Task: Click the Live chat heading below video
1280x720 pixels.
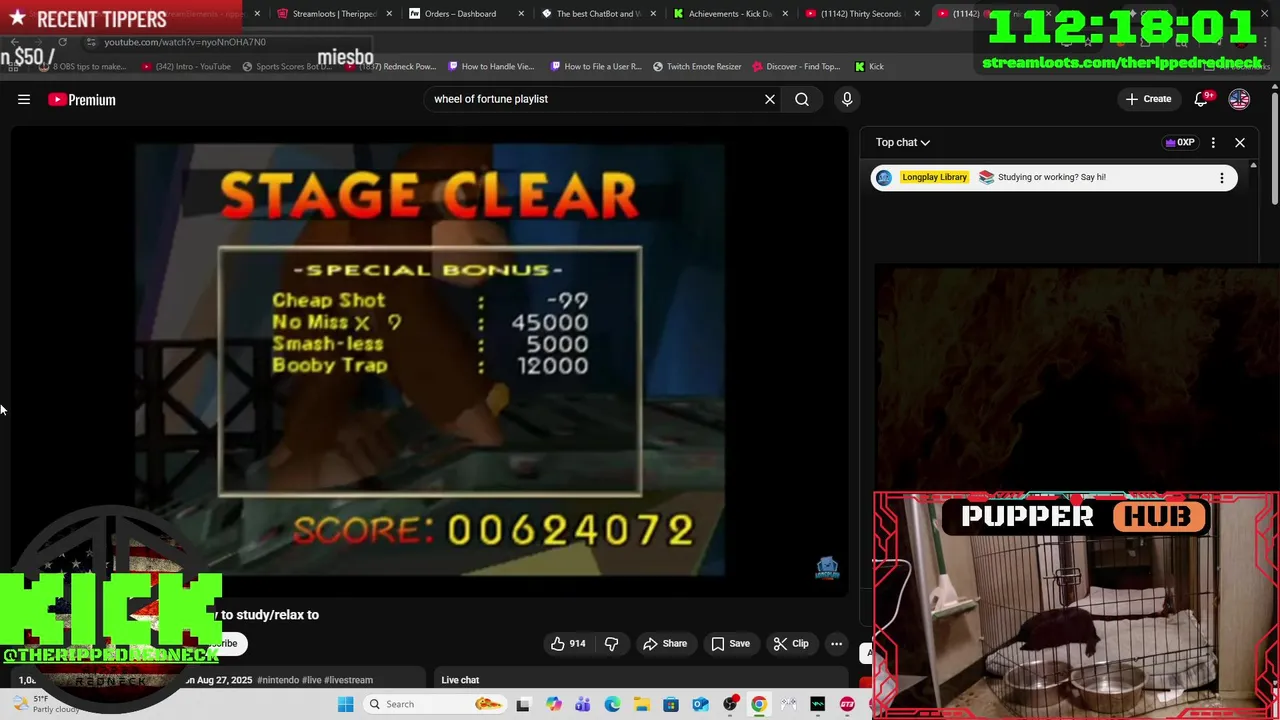Action: (460, 680)
